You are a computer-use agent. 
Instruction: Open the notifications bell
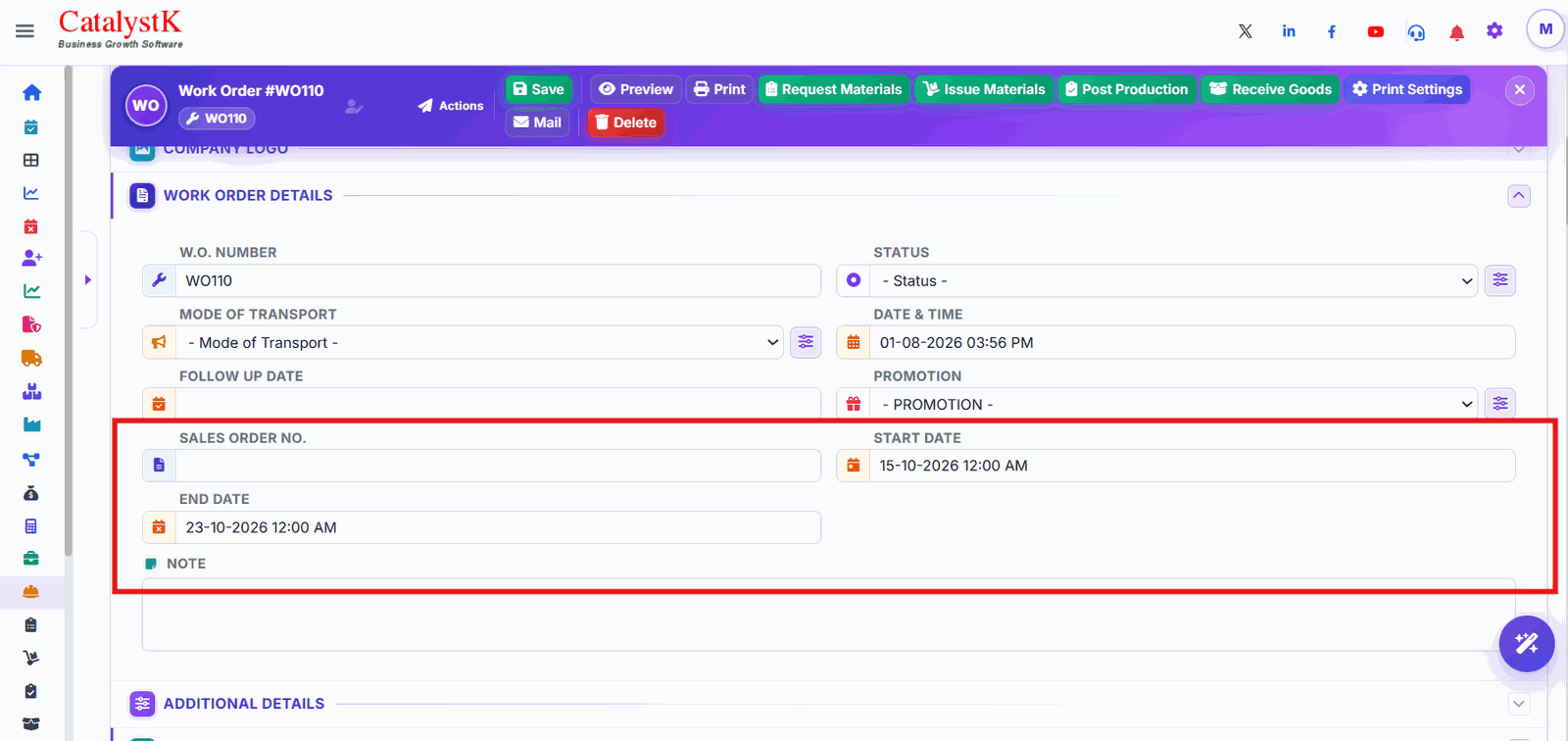tap(1457, 32)
